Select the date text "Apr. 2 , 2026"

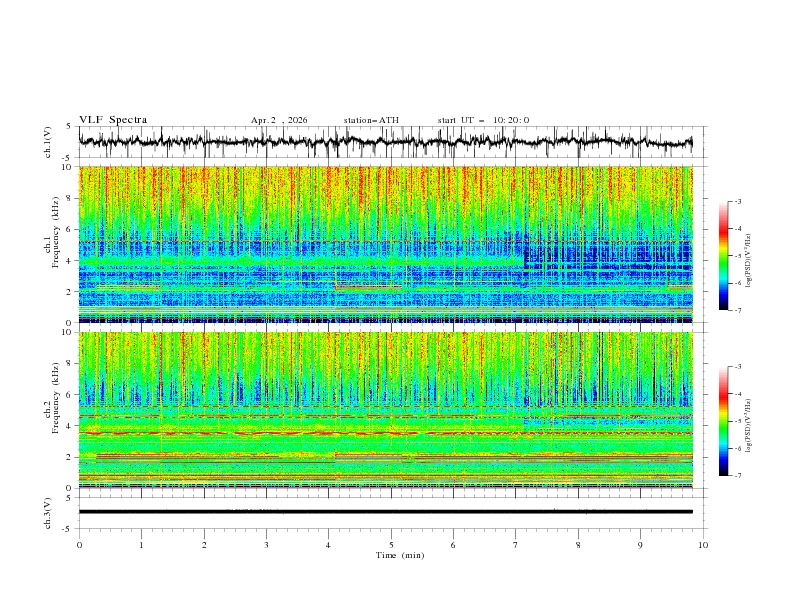pyautogui.click(x=279, y=120)
